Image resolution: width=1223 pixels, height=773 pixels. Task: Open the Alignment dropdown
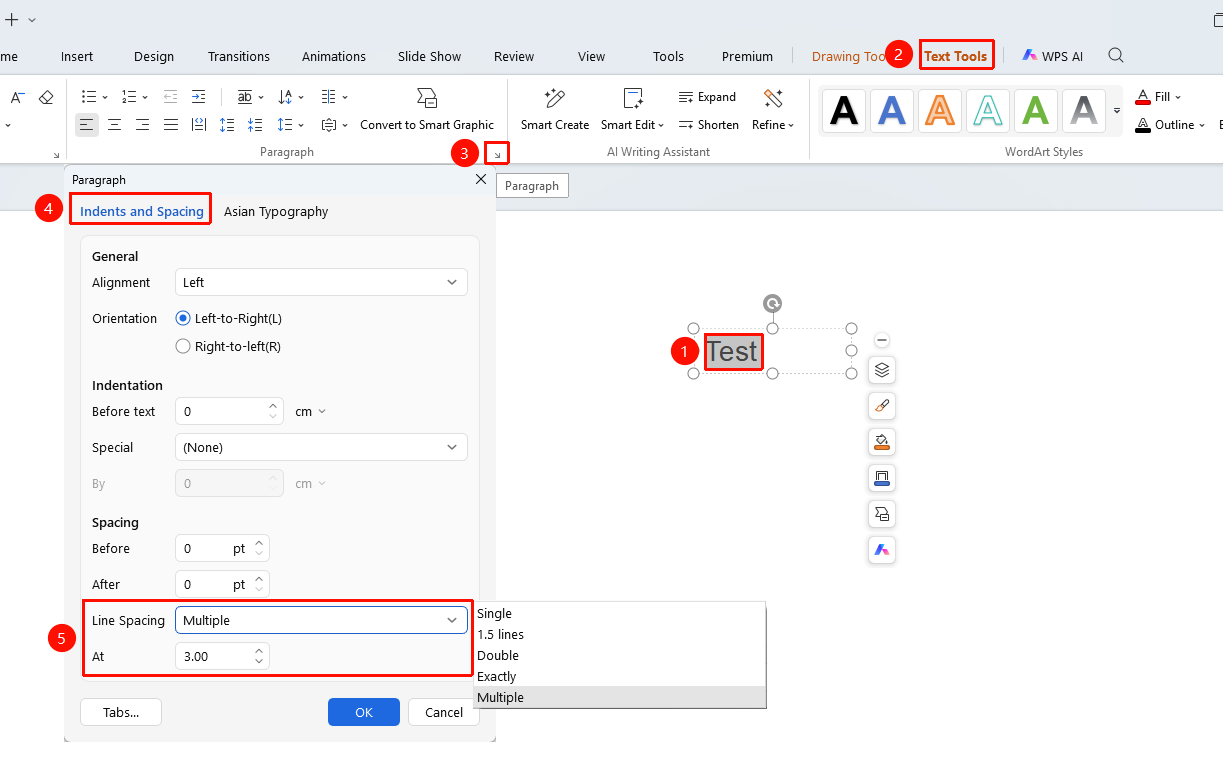(321, 283)
